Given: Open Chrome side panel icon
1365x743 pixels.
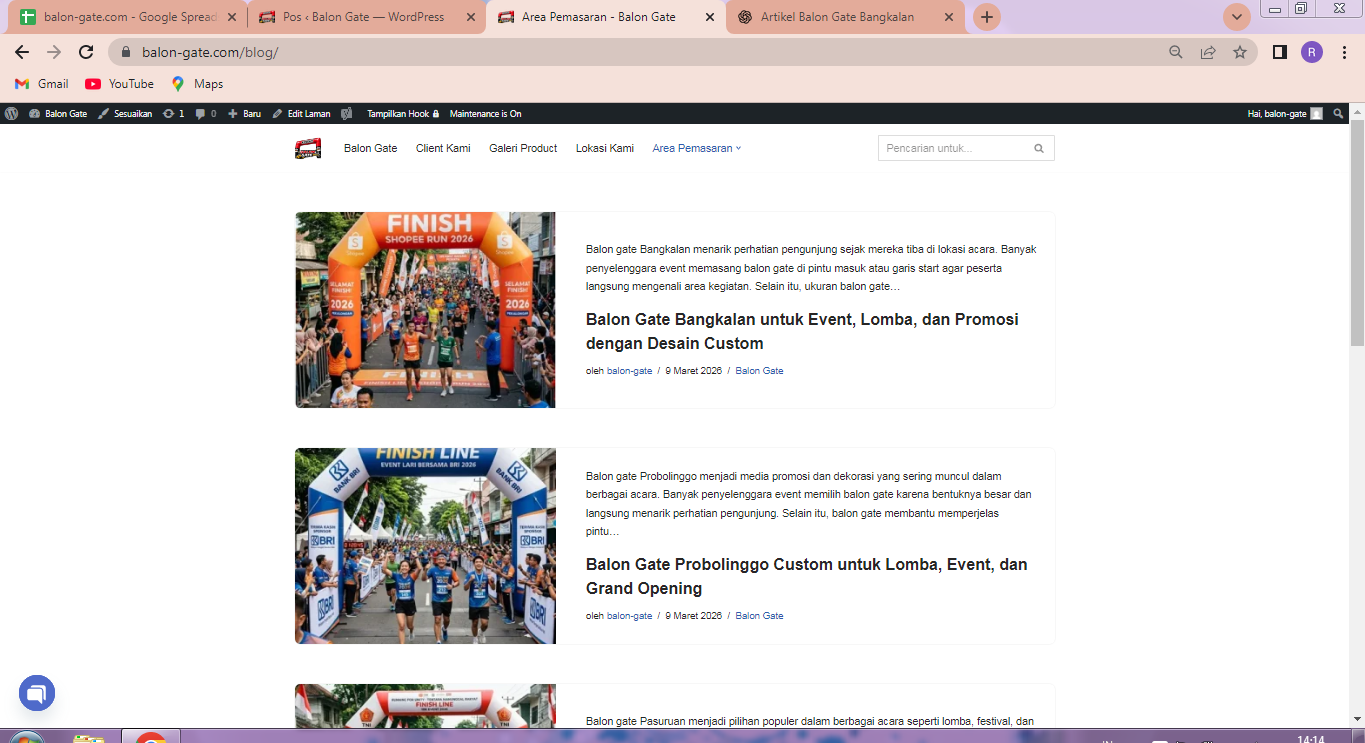Looking at the screenshot, I should point(1279,52).
